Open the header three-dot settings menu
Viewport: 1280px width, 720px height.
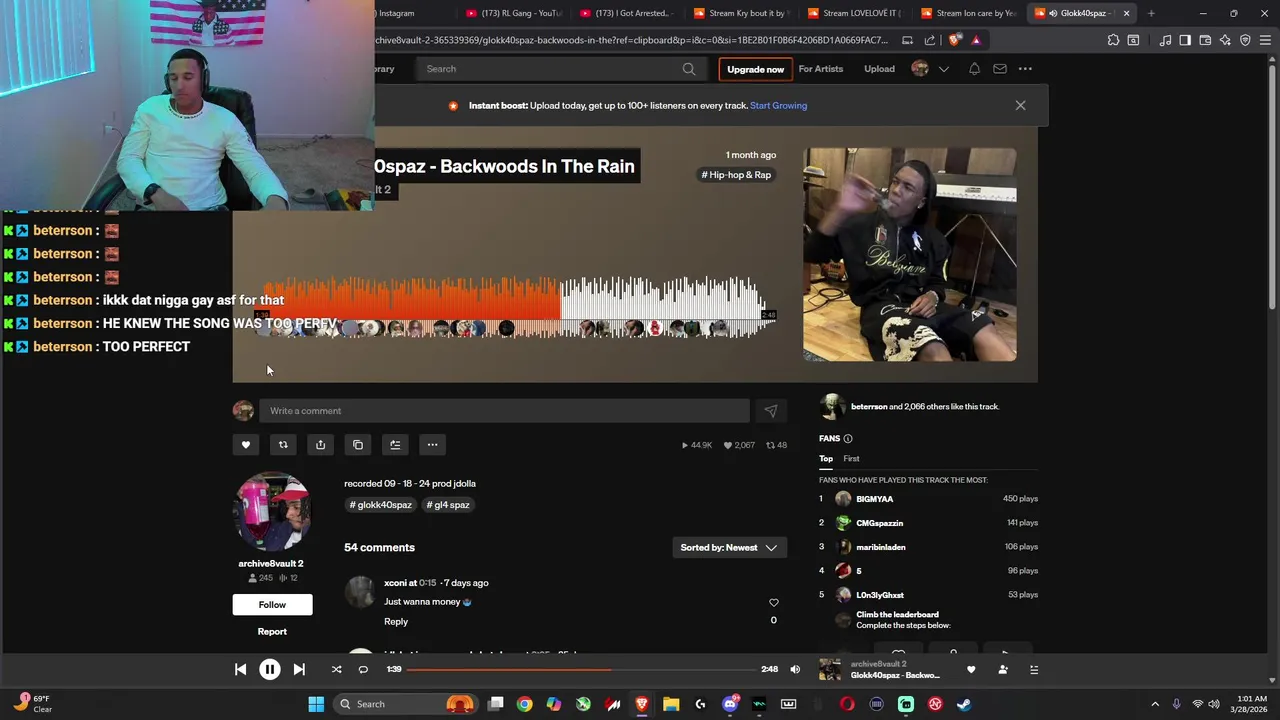click(1025, 69)
